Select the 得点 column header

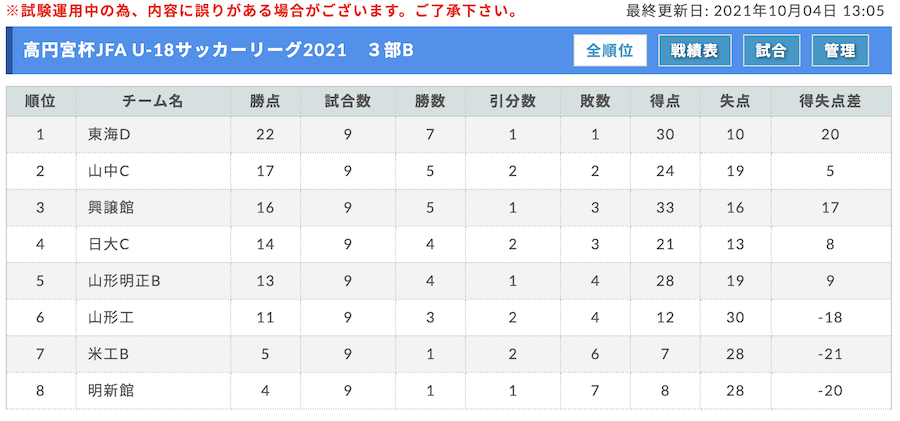click(x=665, y=102)
